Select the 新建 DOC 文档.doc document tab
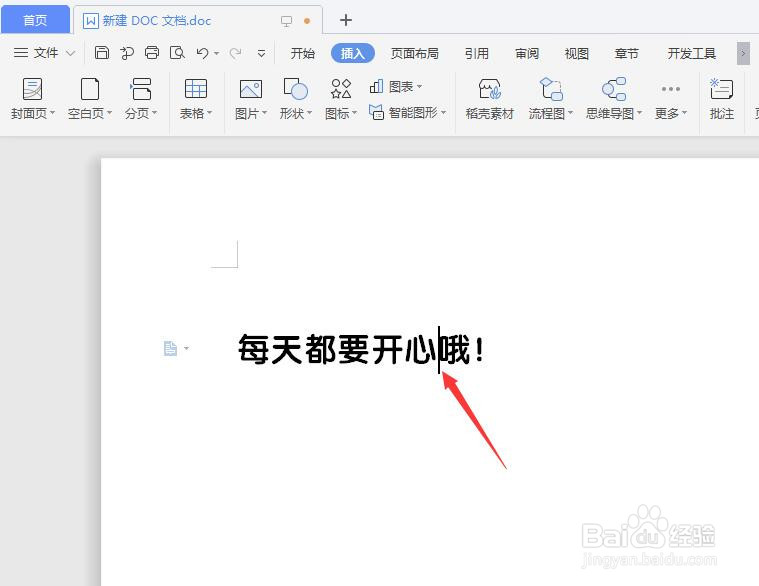759x586 pixels. click(x=197, y=20)
